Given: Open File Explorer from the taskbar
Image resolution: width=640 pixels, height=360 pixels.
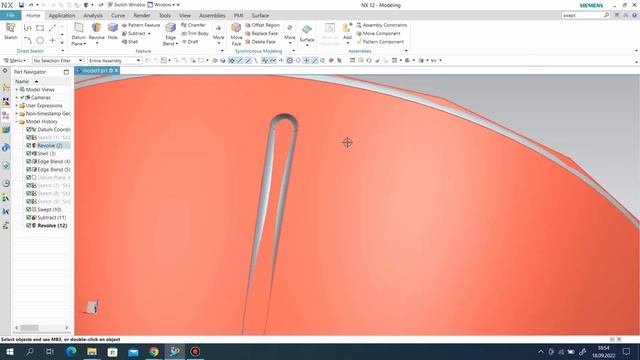Looking at the screenshot, I should [92, 351].
